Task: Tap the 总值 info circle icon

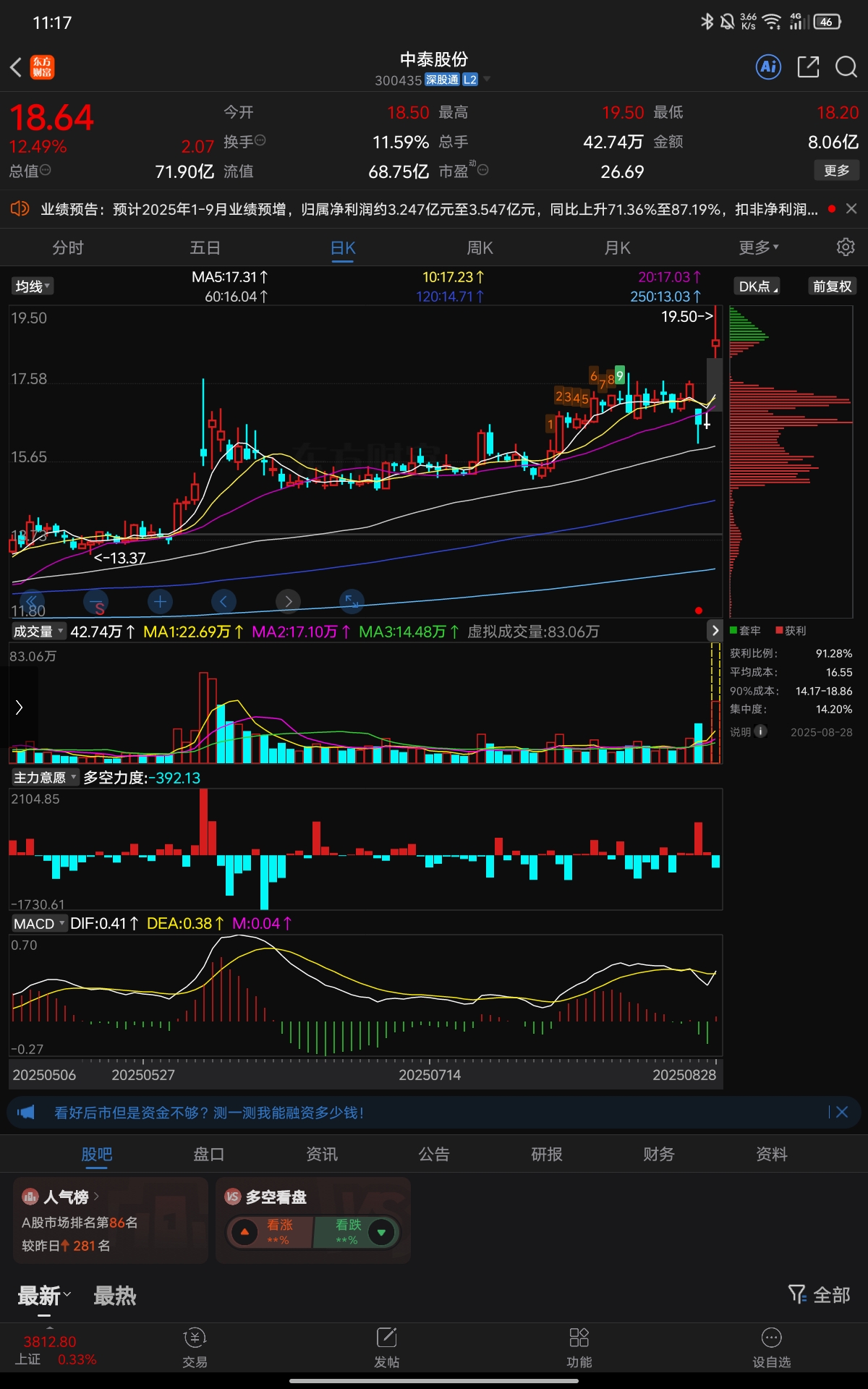Action: point(45,170)
